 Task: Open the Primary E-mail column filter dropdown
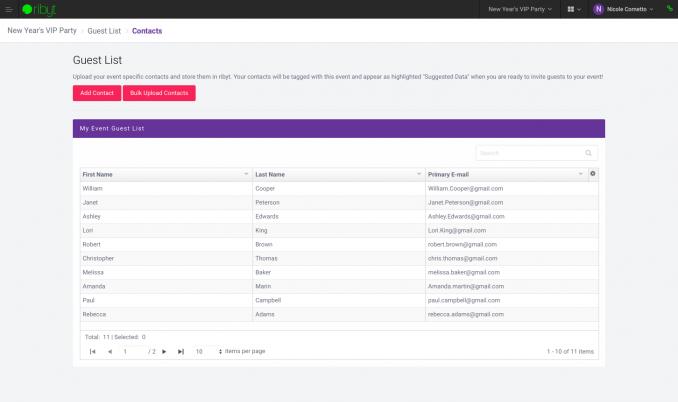580,174
